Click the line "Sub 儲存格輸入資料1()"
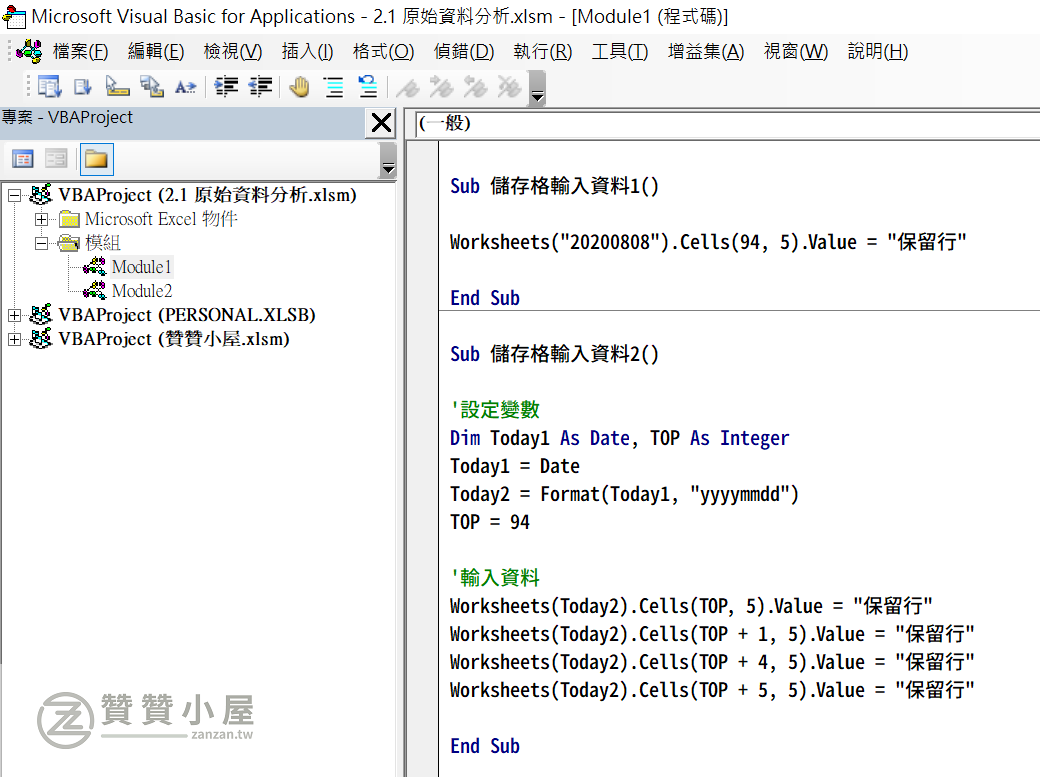This screenshot has width=1040, height=777. point(554,186)
